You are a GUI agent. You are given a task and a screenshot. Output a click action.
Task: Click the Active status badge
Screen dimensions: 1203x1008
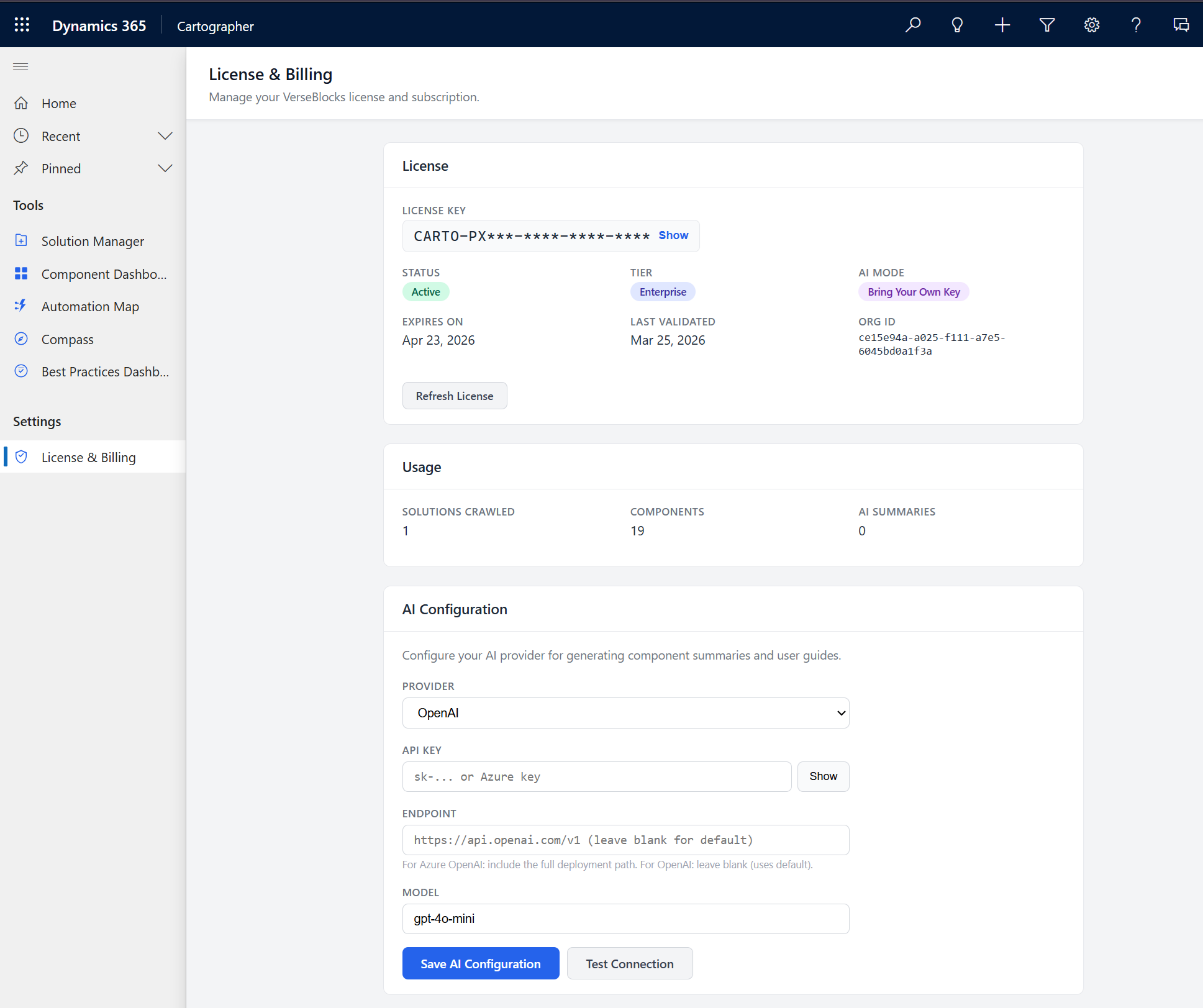coord(426,292)
